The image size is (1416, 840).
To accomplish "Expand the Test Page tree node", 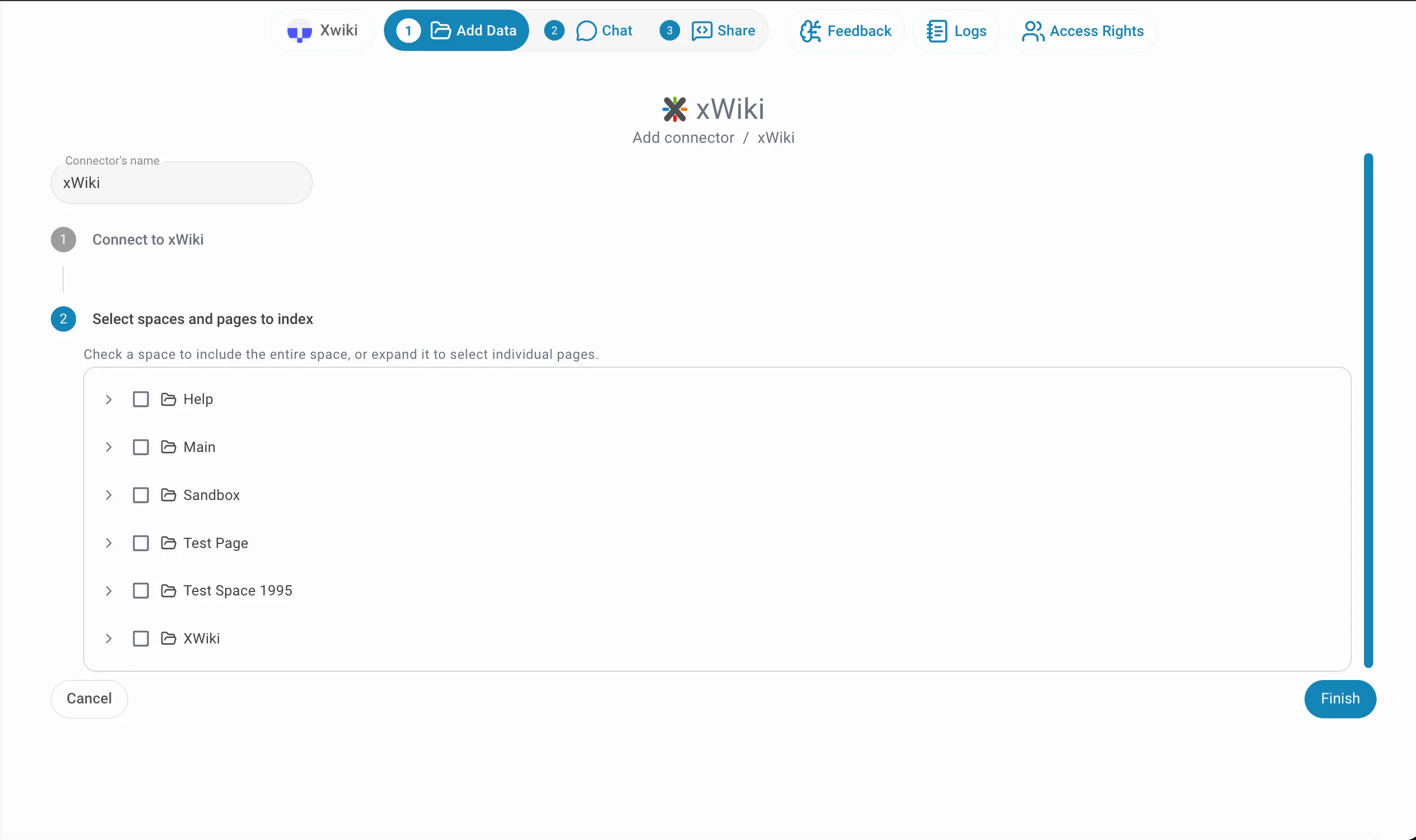I will click(109, 543).
